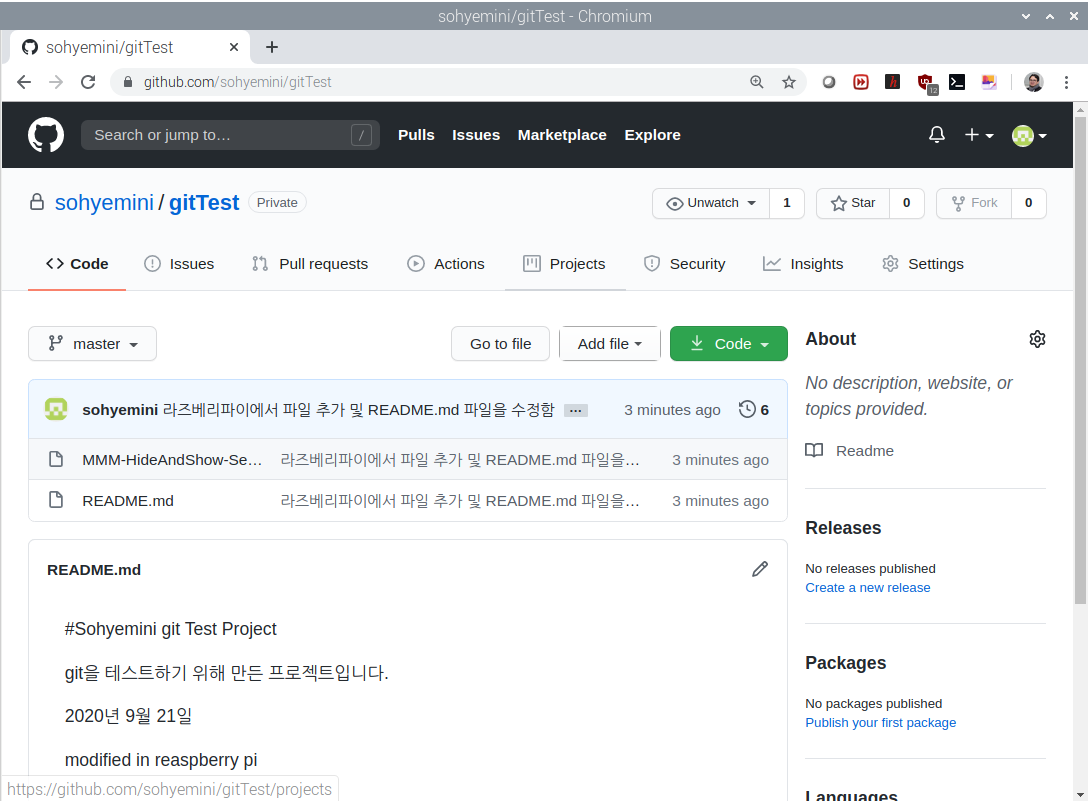Viewport: 1088px width, 803px height.
Task: Click the browser forward arrow
Action: (x=56, y=82)
